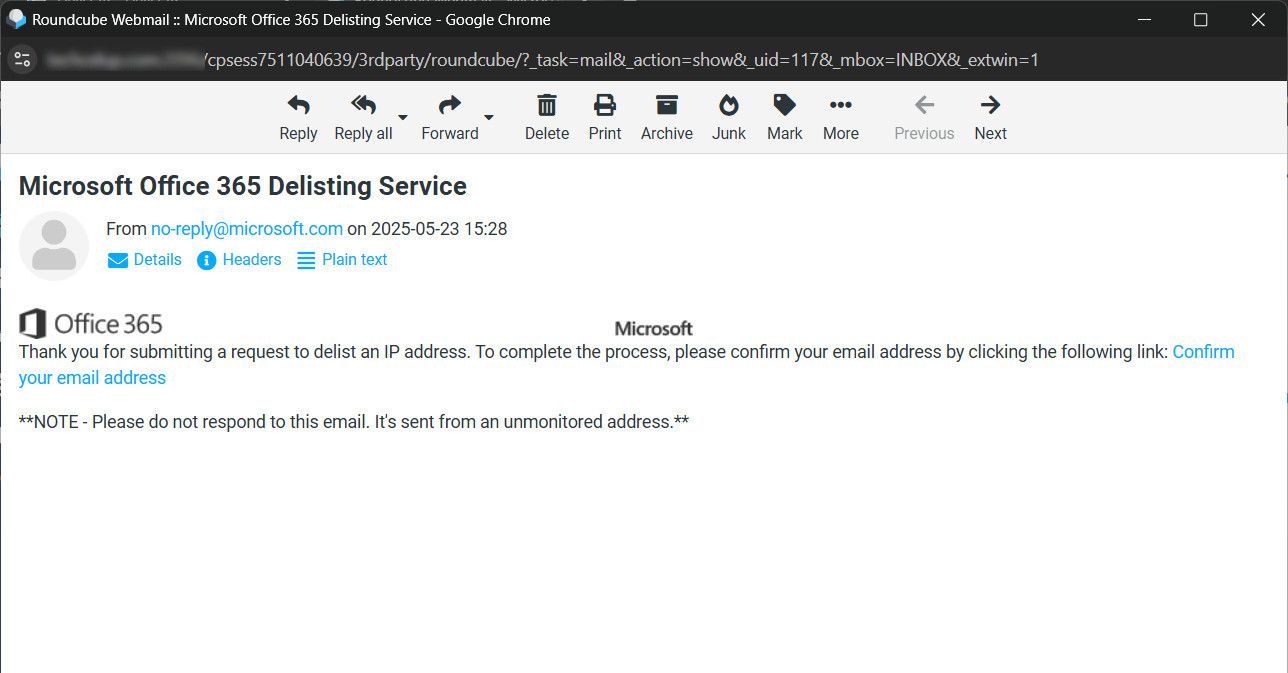Open the no-reply@microsoft.com sender link
The height and width of the screenshot is (673, 1288).
pyautogui.click(x=246, y=228)
